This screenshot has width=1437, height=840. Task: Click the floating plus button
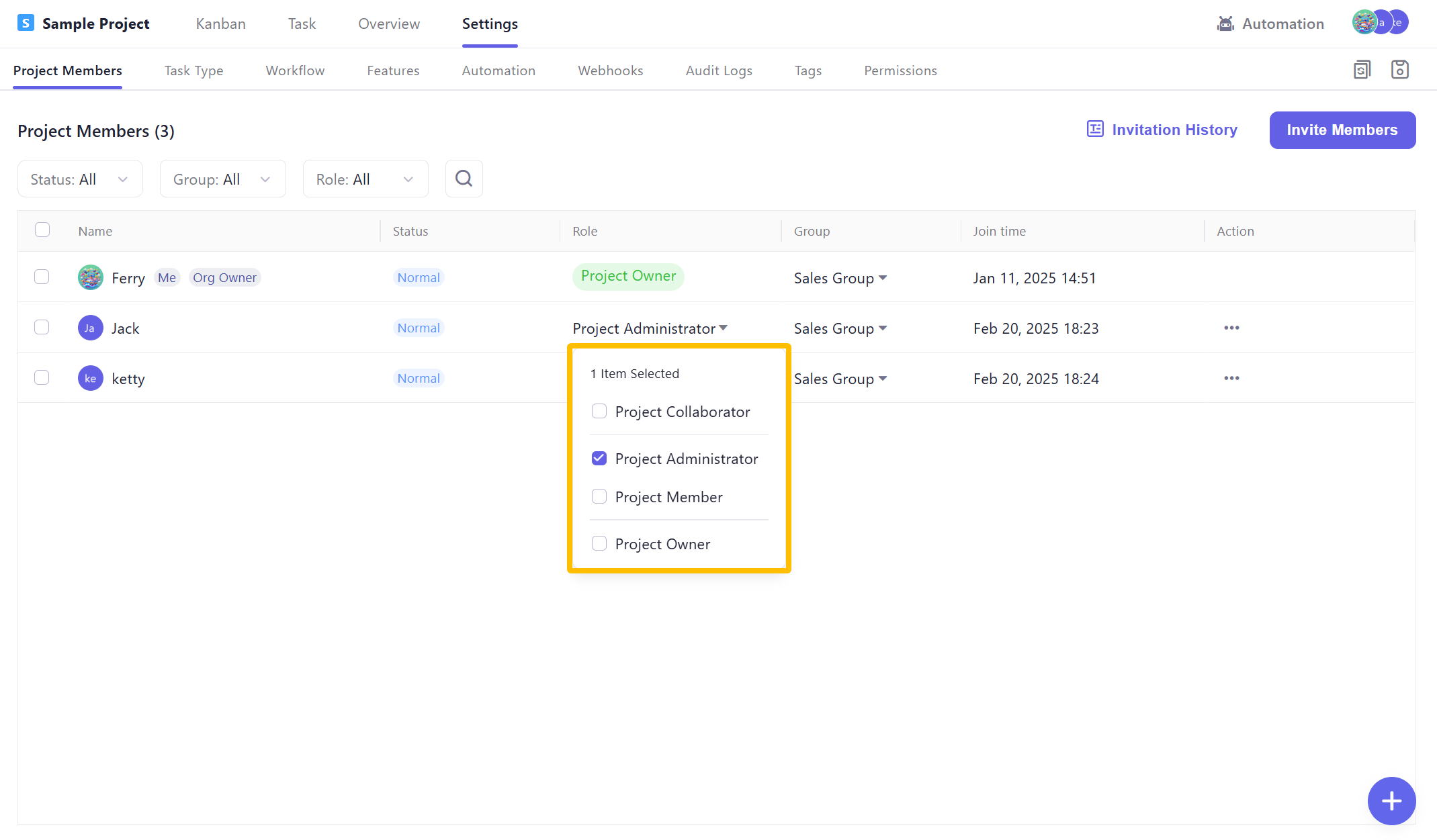tap(1391, 800)
